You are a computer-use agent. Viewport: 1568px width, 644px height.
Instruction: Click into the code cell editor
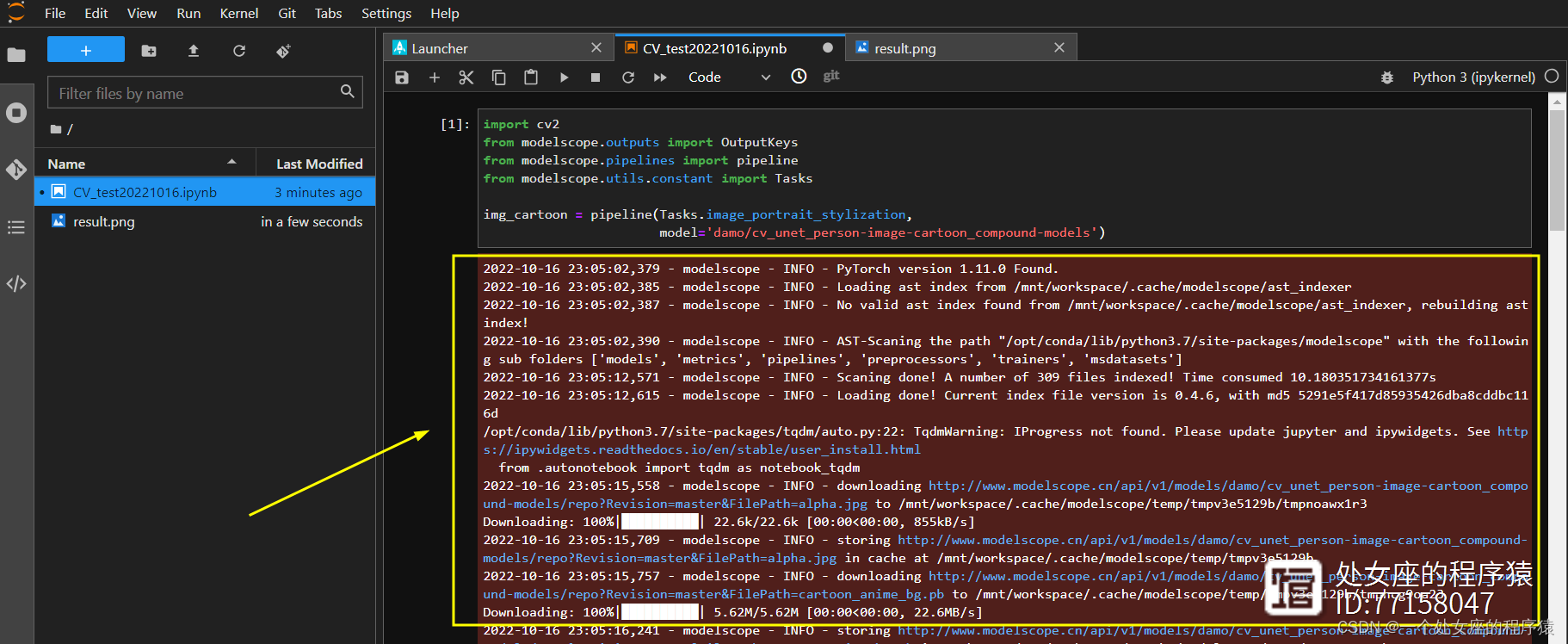point(1004,178)
